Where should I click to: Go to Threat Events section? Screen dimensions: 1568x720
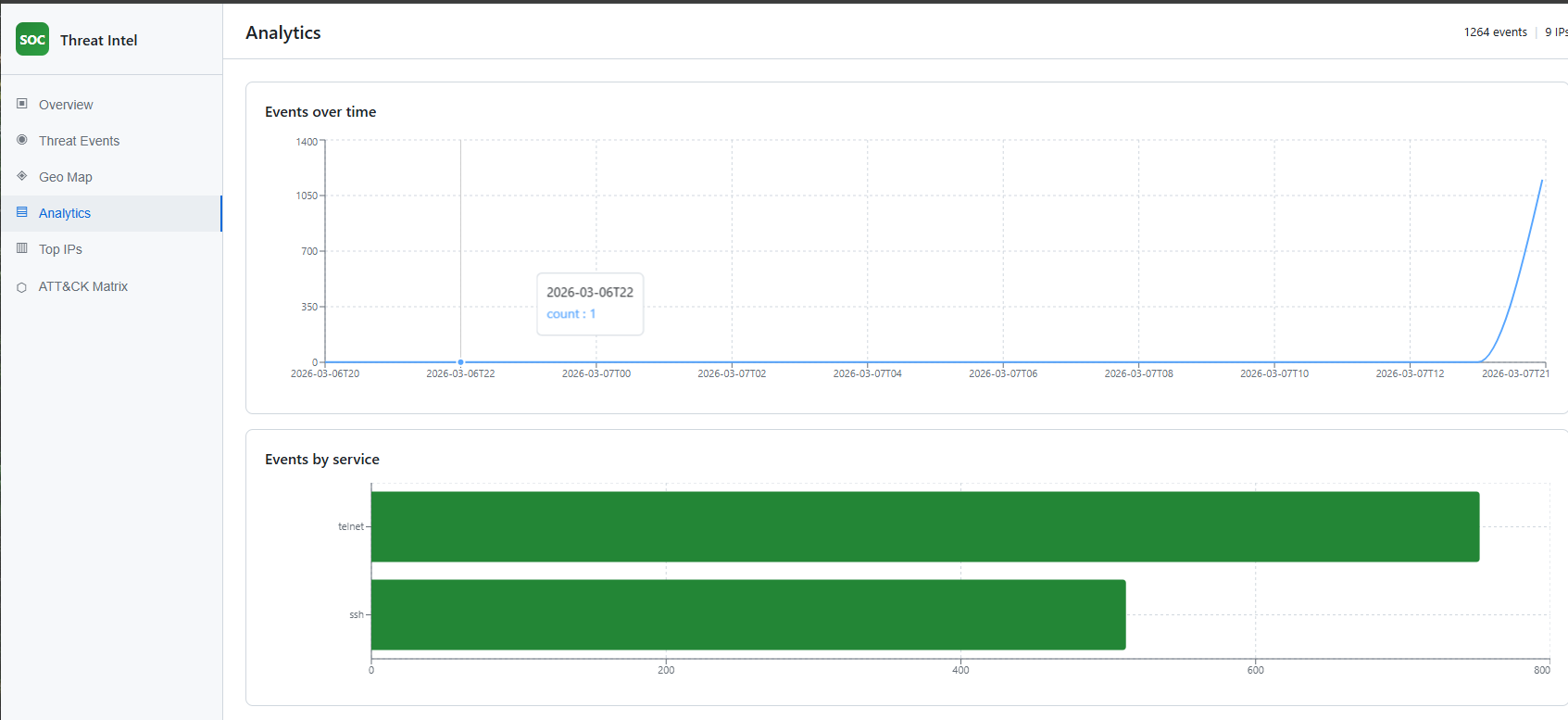pos(79,141)
